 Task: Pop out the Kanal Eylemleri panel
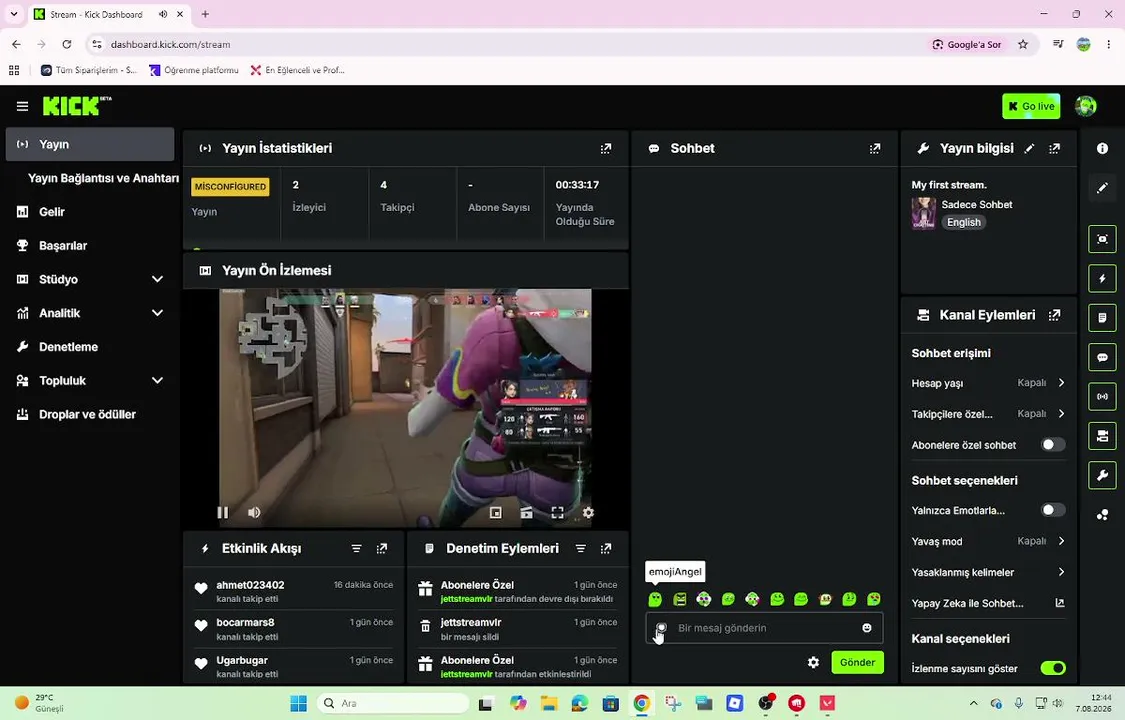(x=1054, y=315)
